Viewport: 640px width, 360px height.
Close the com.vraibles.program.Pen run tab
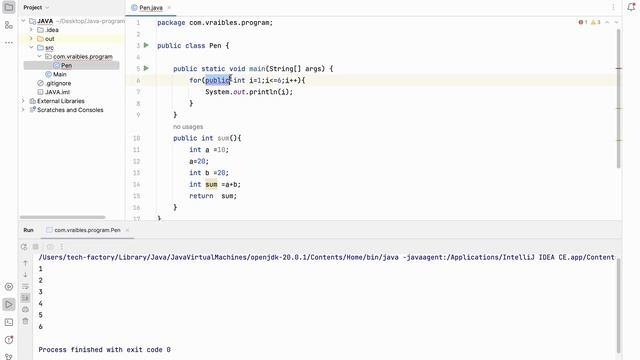point(127,230)
